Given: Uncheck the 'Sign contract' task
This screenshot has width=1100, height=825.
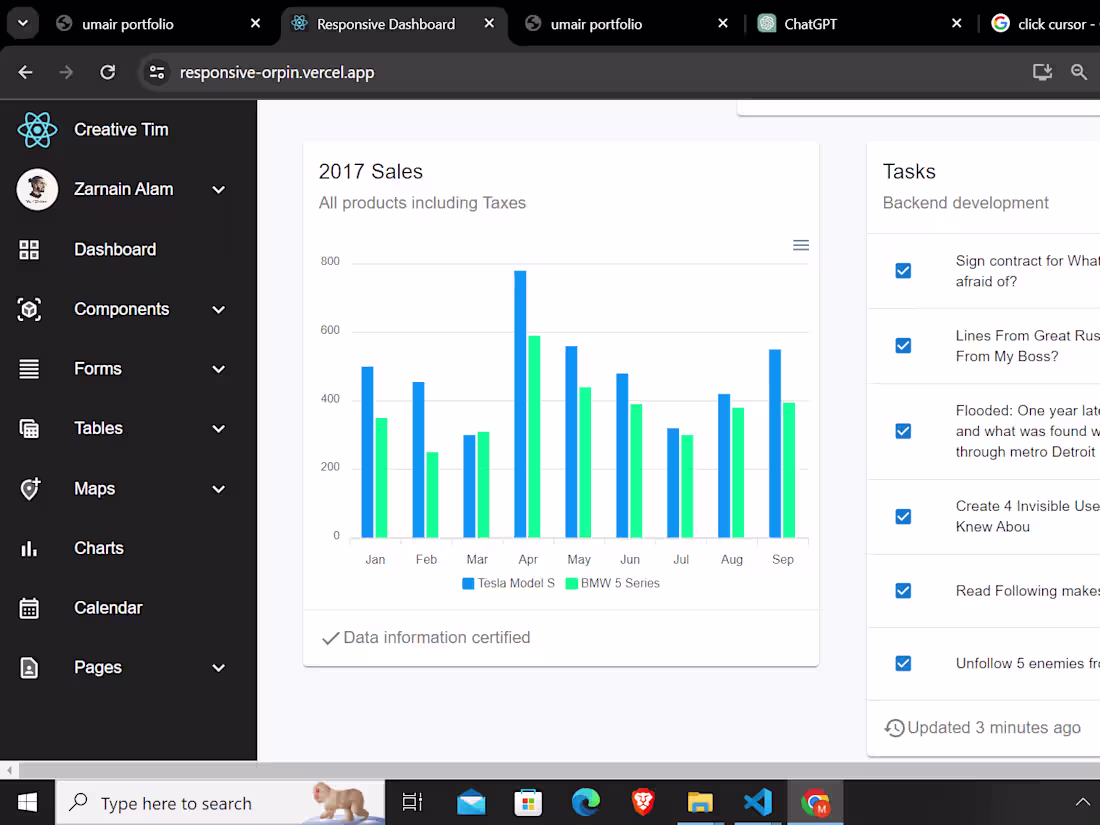Looking at the screenshot, I should pos(903,270).
